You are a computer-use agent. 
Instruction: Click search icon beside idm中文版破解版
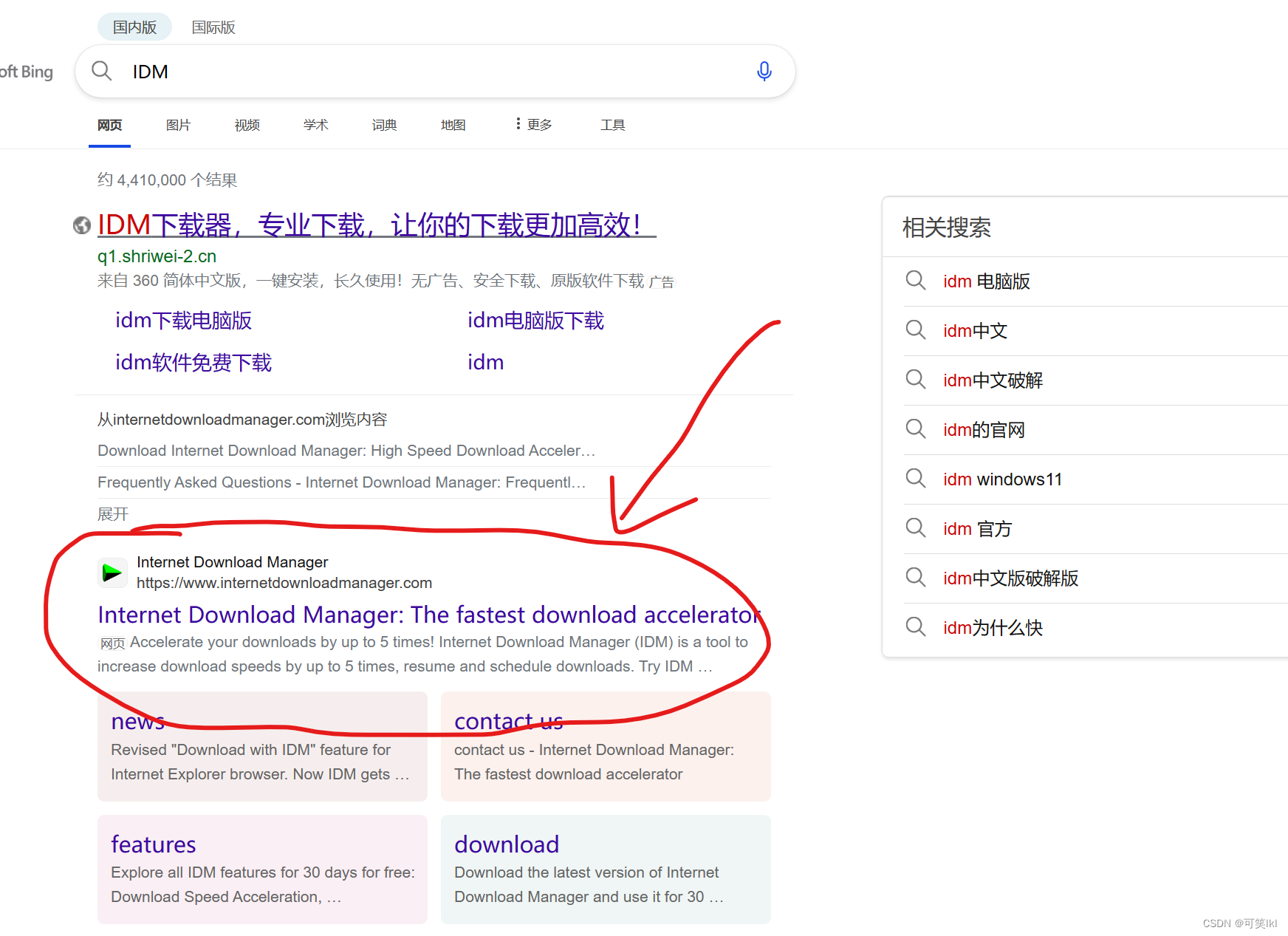coord(916,578)
